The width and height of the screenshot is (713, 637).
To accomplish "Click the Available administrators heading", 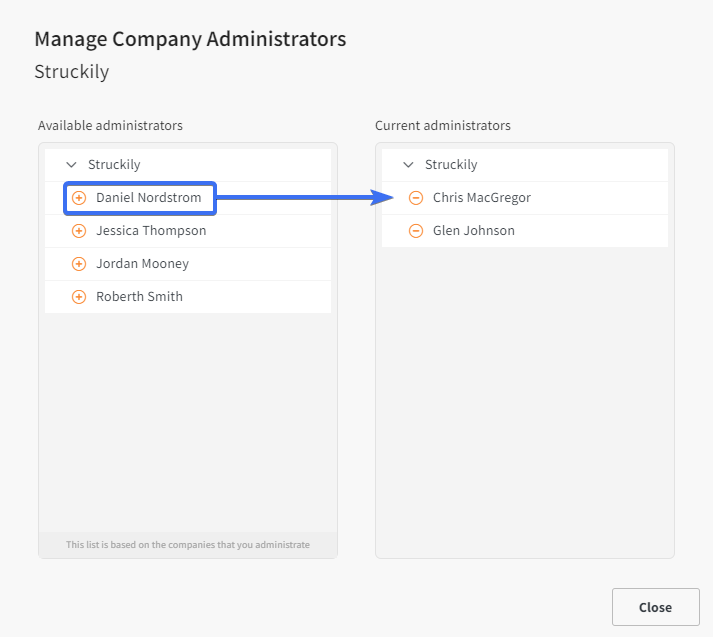I will (x=110, y=125).
